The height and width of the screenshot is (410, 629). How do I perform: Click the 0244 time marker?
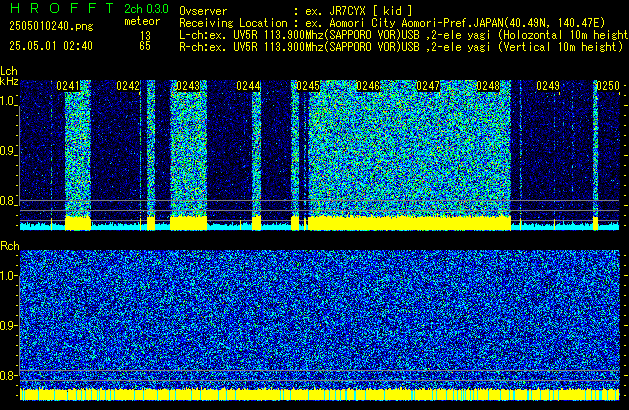pos(248,86)
